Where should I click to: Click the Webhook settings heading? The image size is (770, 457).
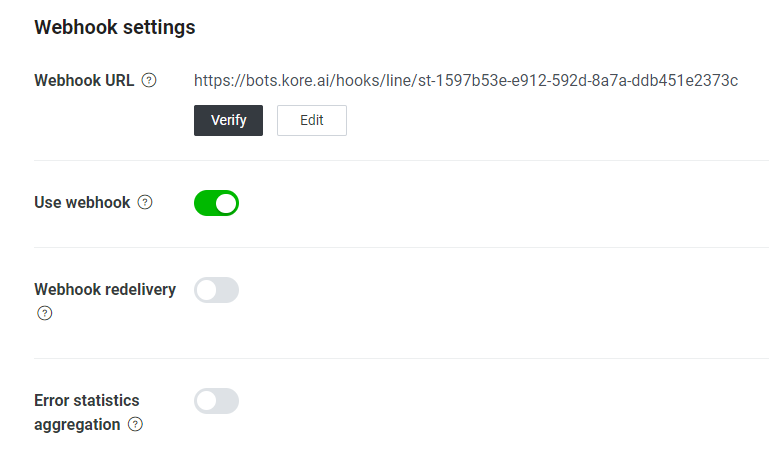click(x=114, y=27)
